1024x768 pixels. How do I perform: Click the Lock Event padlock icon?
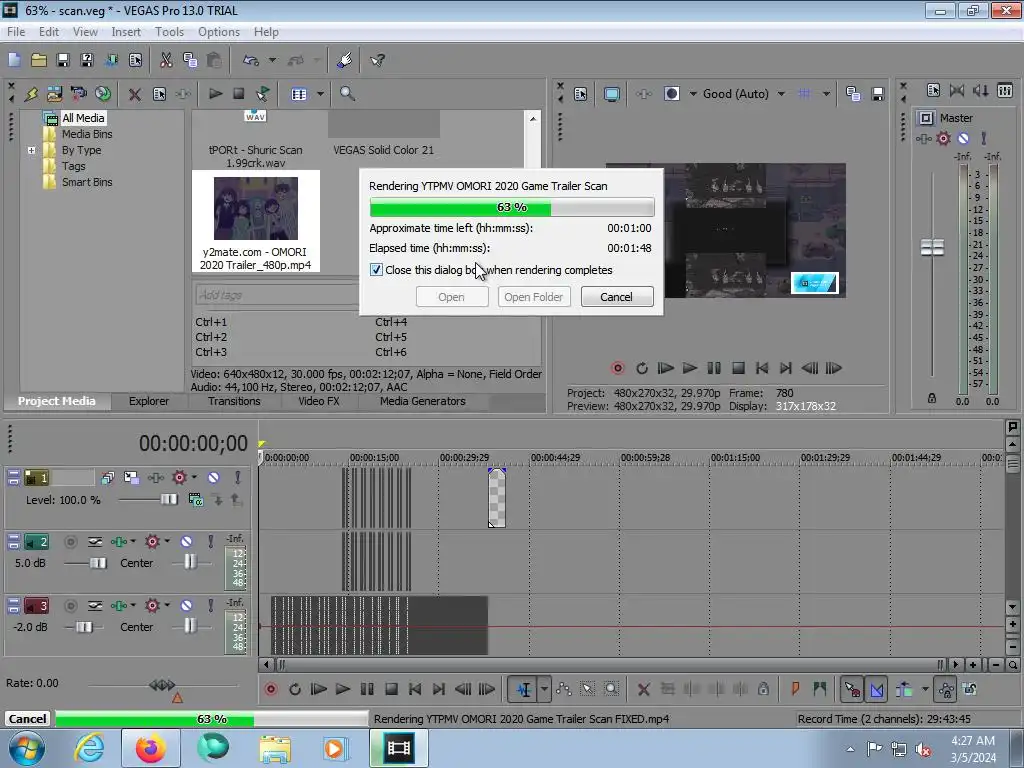click(763, 689)
